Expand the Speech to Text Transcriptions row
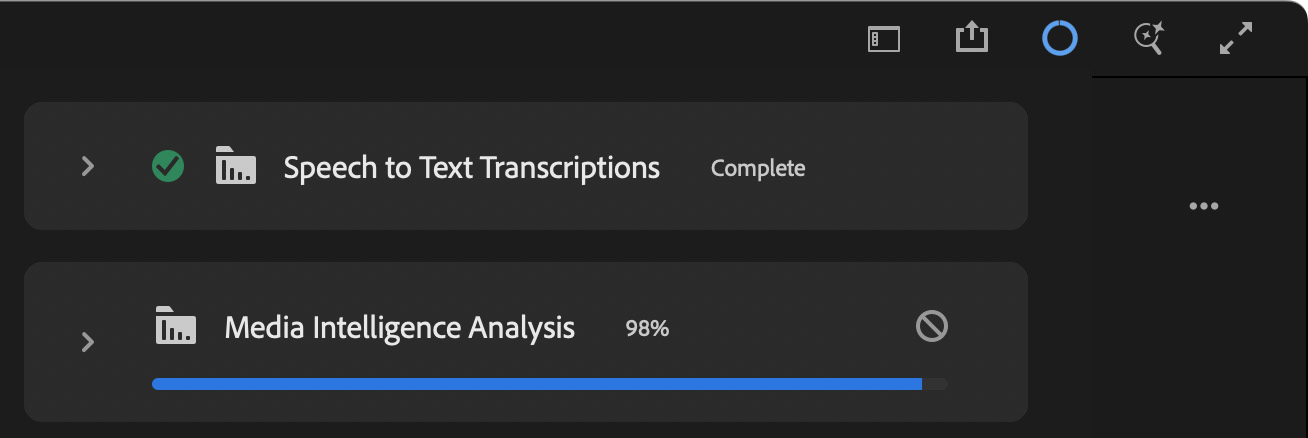Screen dimensions: 1308x438 [88, 167]
